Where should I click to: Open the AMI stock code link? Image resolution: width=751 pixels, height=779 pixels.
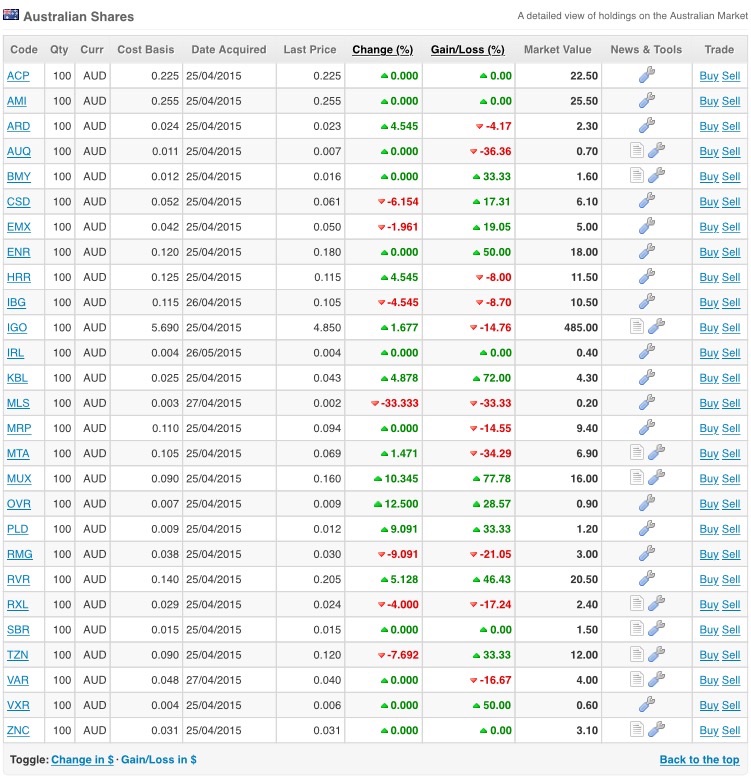tap(17, 101)
